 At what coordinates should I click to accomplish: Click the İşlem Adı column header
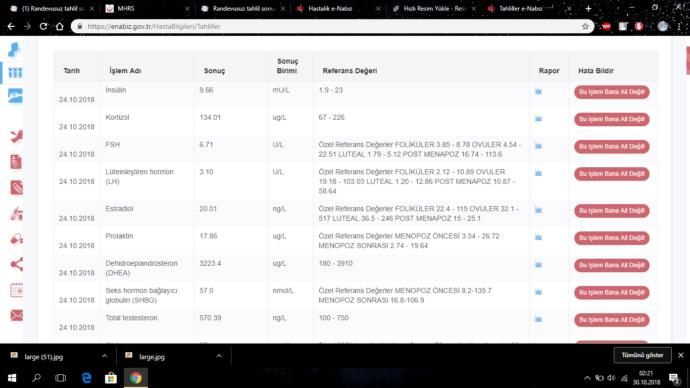[125, 70]
